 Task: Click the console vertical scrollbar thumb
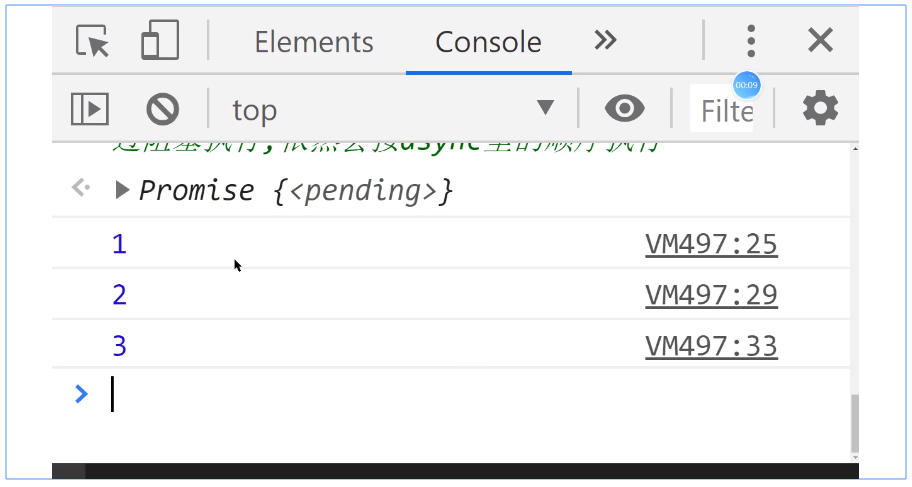pos(854,423)
